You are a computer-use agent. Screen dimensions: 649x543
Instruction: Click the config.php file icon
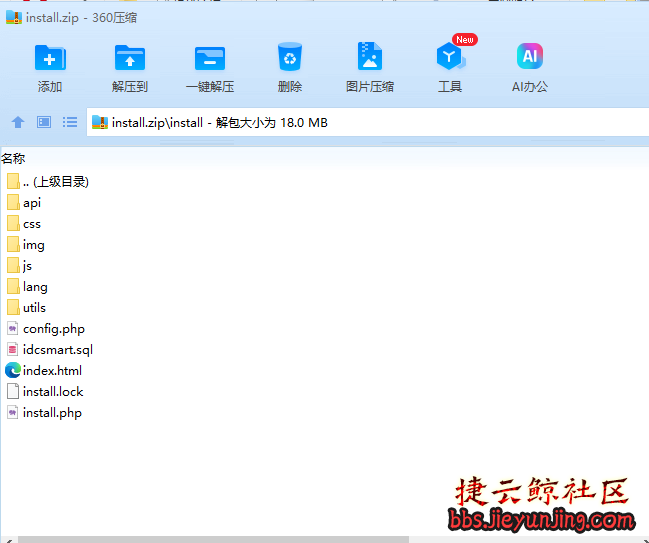pyautogui.click(x=13, y=329)
